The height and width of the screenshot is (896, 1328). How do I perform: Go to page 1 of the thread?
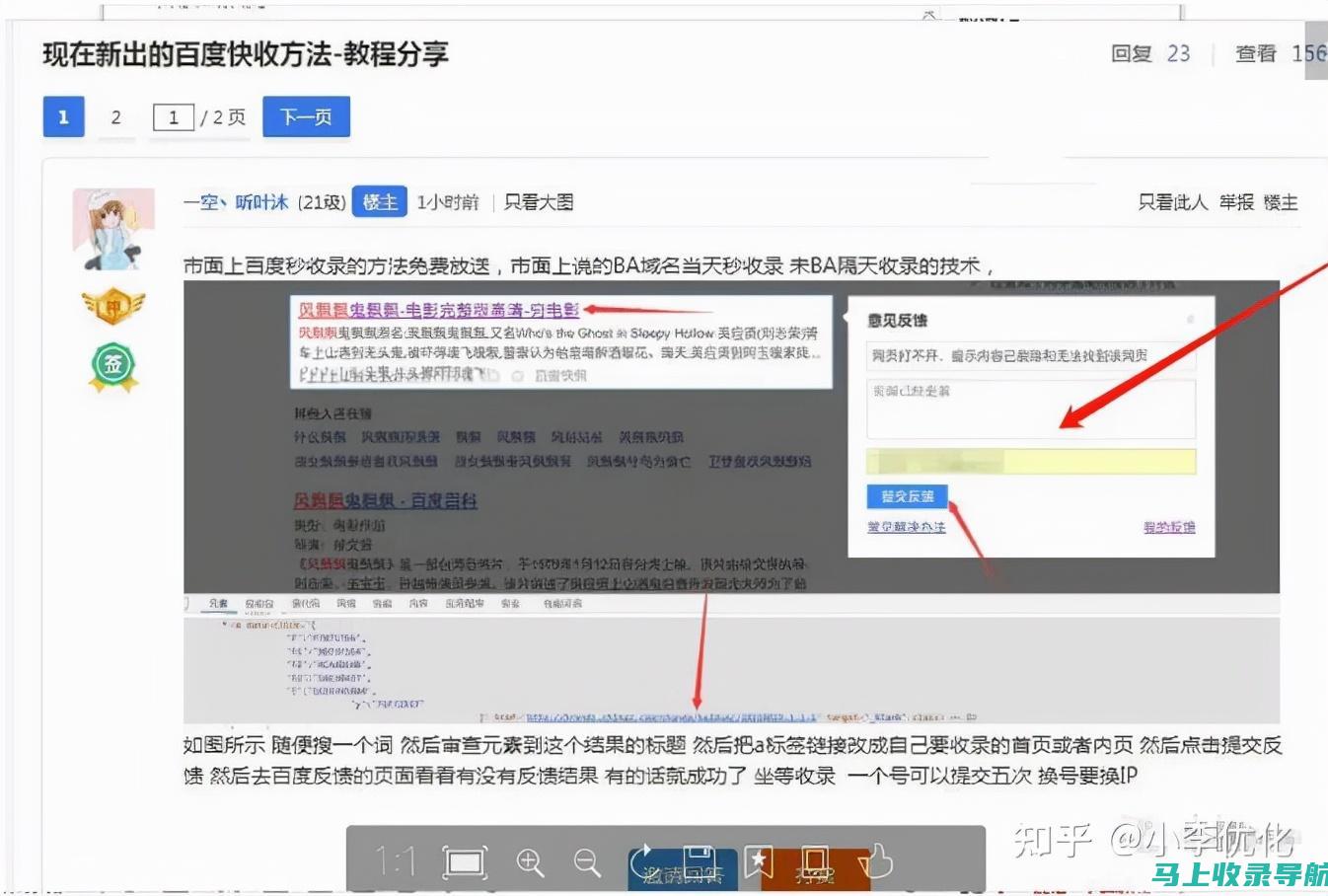[63, 117]
